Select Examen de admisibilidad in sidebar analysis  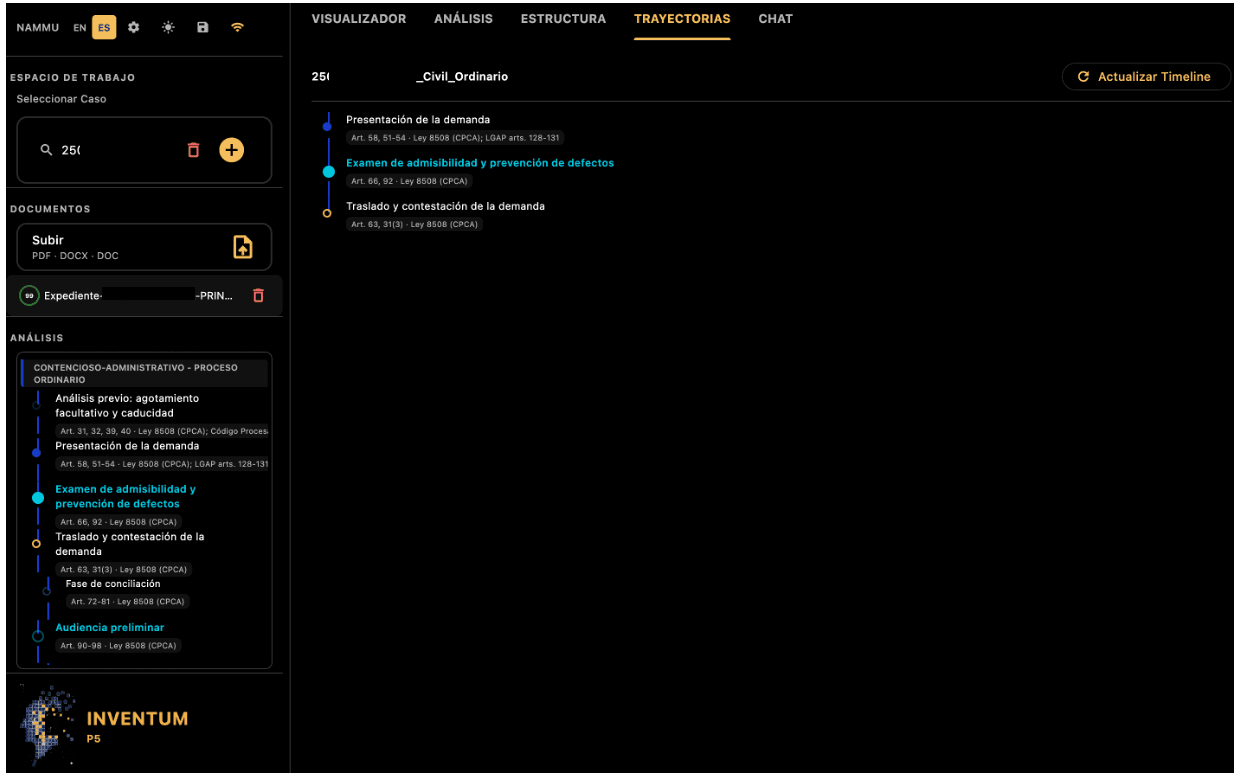click(x=125, y=496)
